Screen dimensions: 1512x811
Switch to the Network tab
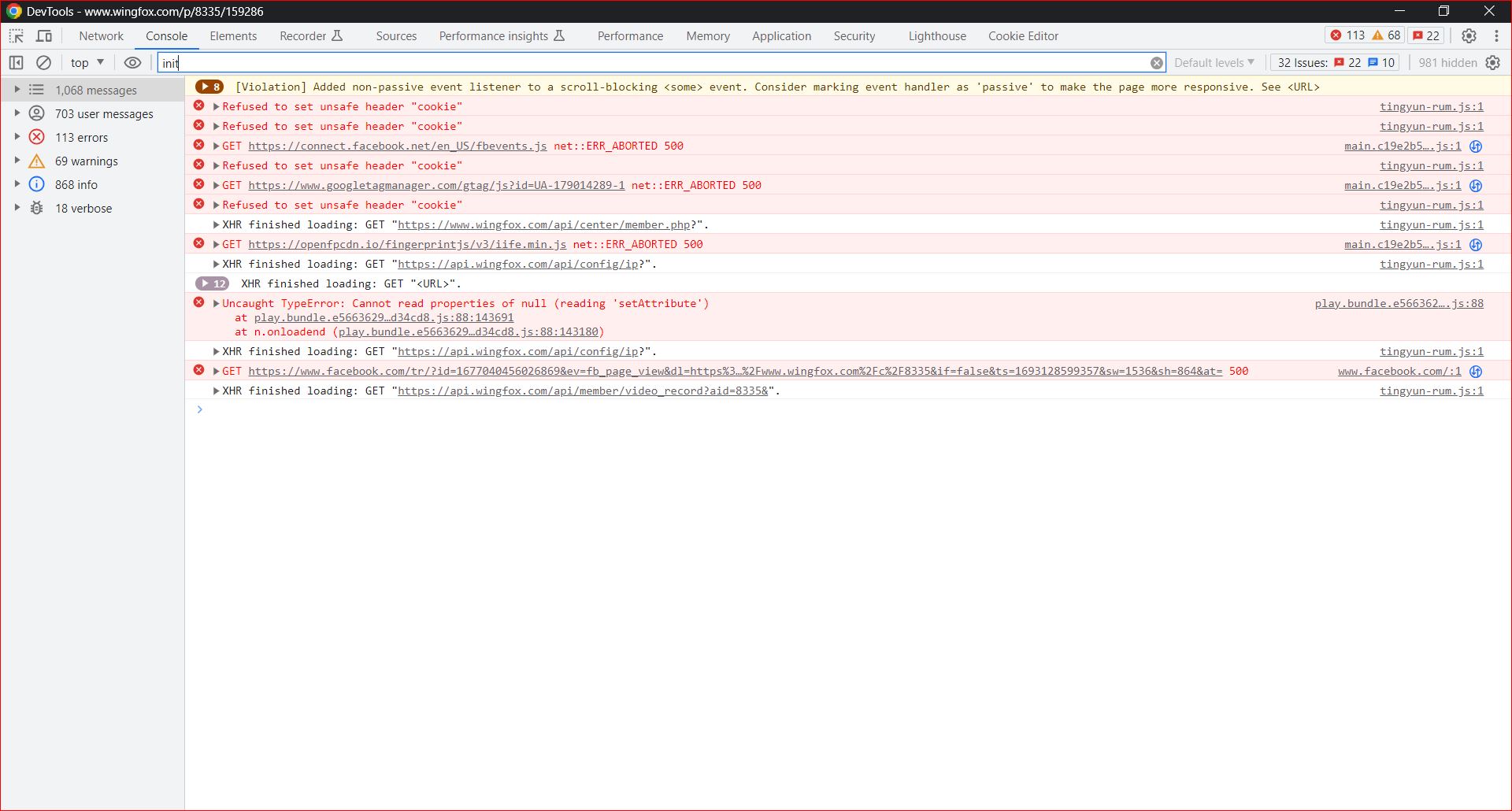tap(101, 36)
